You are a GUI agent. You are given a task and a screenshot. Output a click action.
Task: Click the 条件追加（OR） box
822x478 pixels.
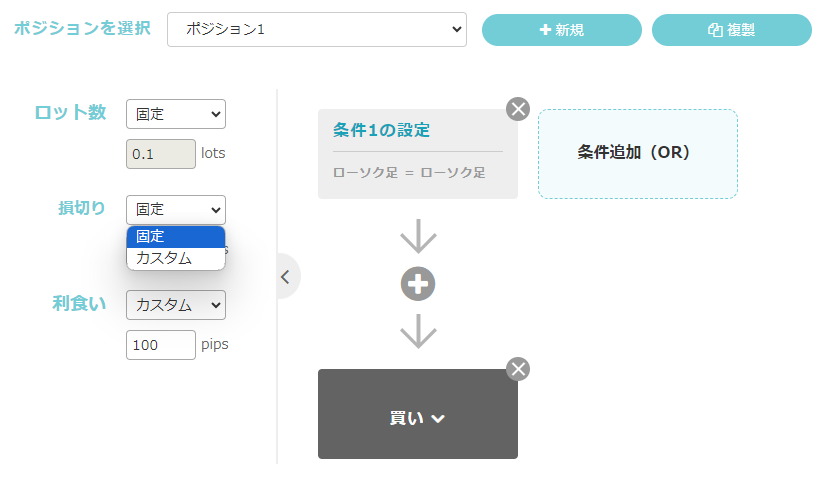(637, 153)
